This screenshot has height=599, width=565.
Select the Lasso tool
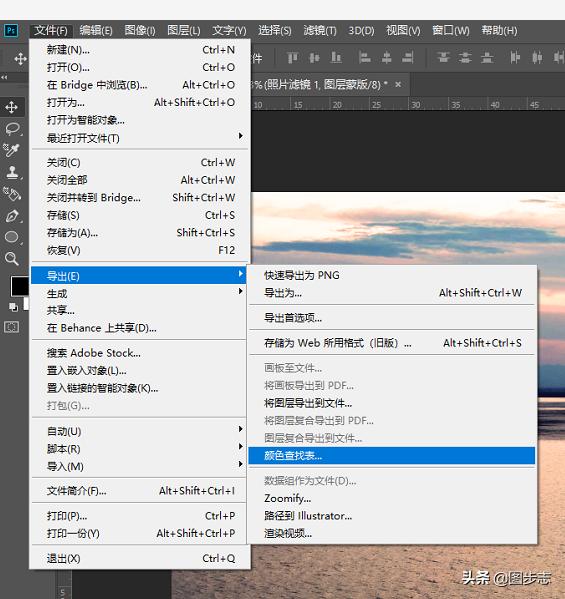12,129
